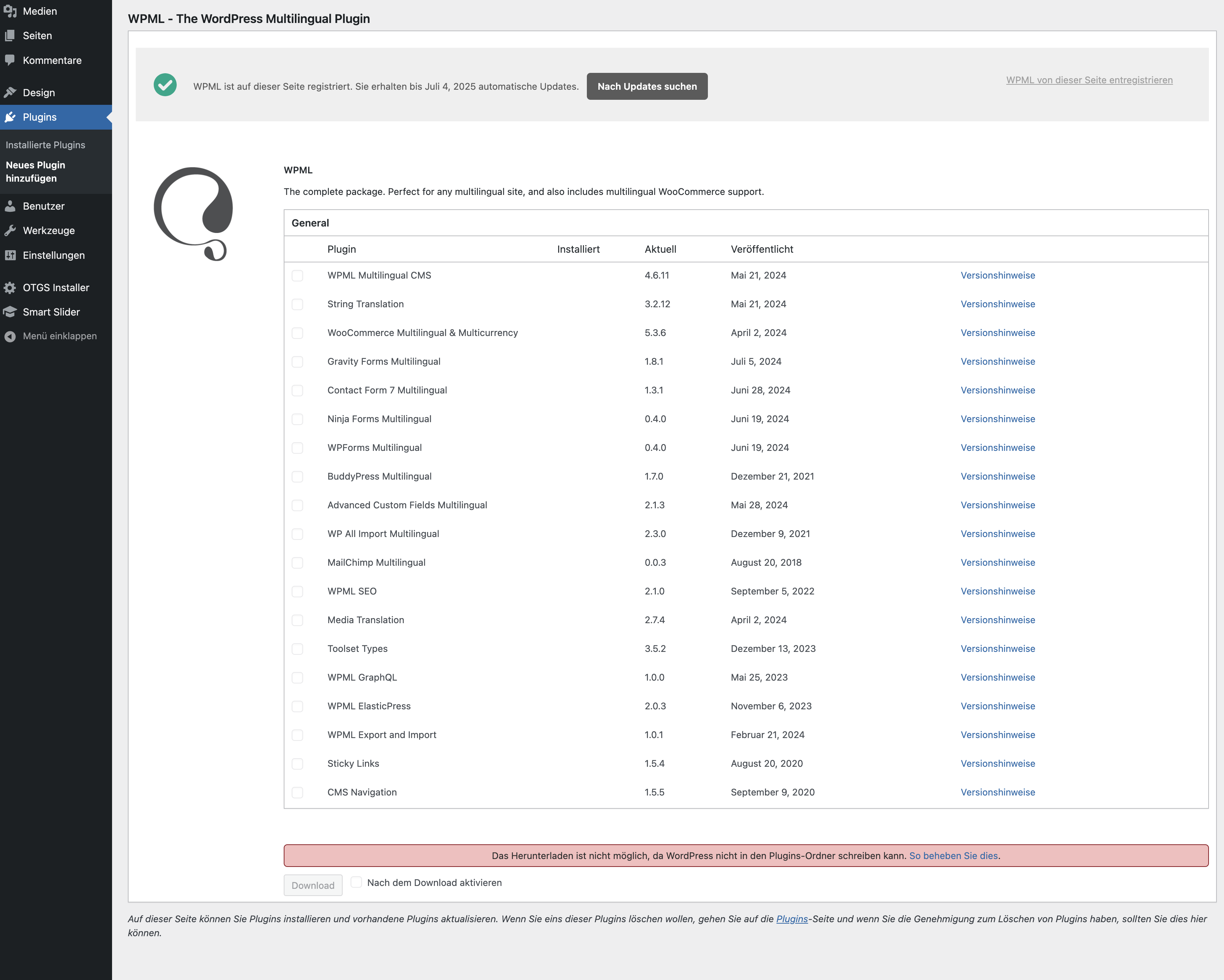This screenshot has height=980, width=1224.
Task: Open OTGS Installer menu item
Action: click(56, 288)
